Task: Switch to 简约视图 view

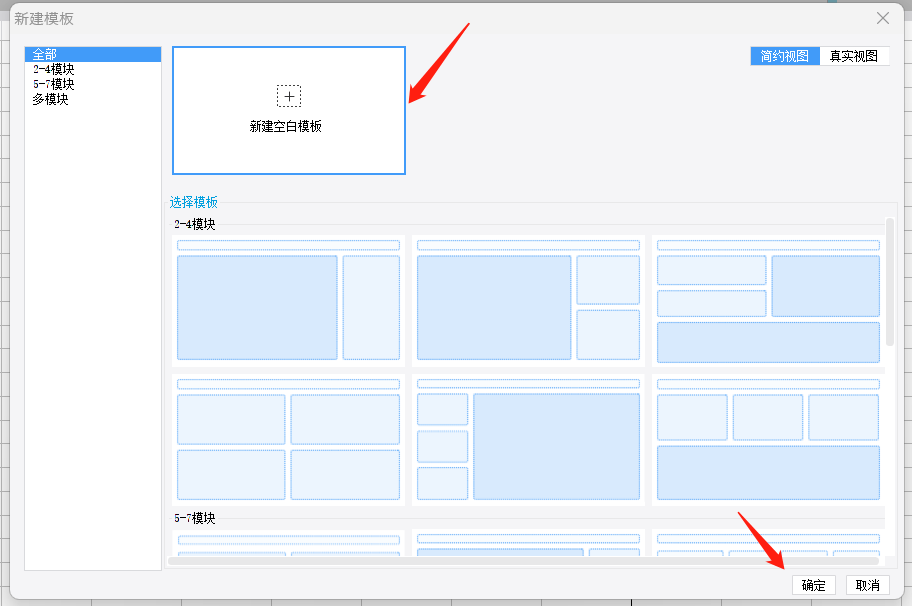Action: [785, 56]
